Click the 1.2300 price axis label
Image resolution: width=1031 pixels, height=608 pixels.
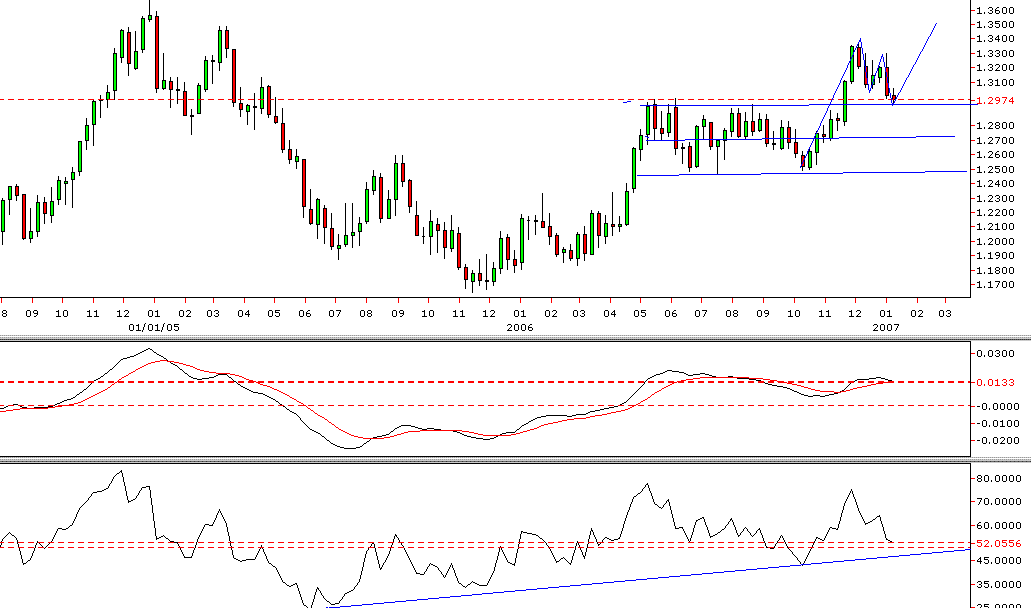point(995,199)
